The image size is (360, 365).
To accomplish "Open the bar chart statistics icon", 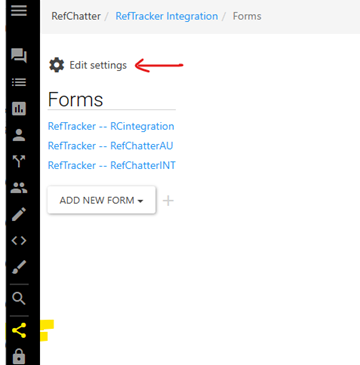I will (x=19, y=109).
